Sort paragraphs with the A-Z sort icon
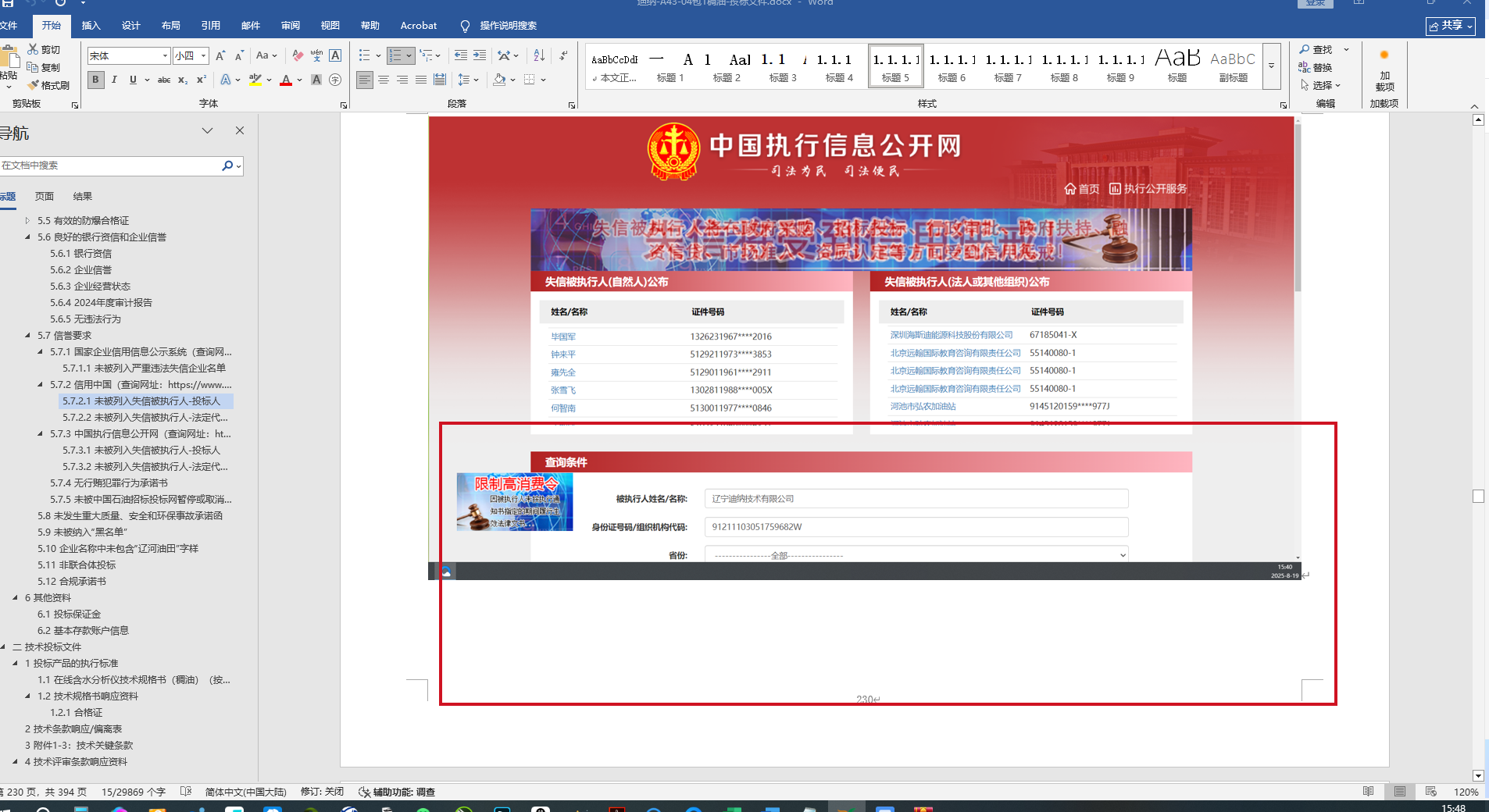1489x812 pixels. [x=539, y=55]
